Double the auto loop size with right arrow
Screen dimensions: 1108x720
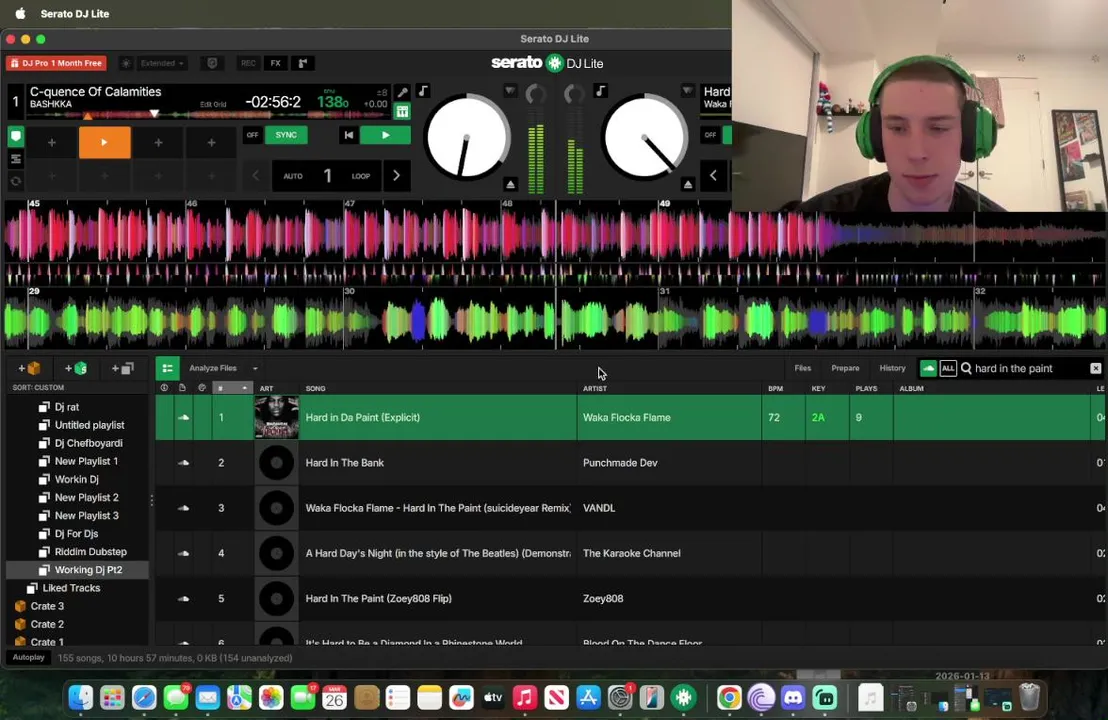click(x=396, y=175)
